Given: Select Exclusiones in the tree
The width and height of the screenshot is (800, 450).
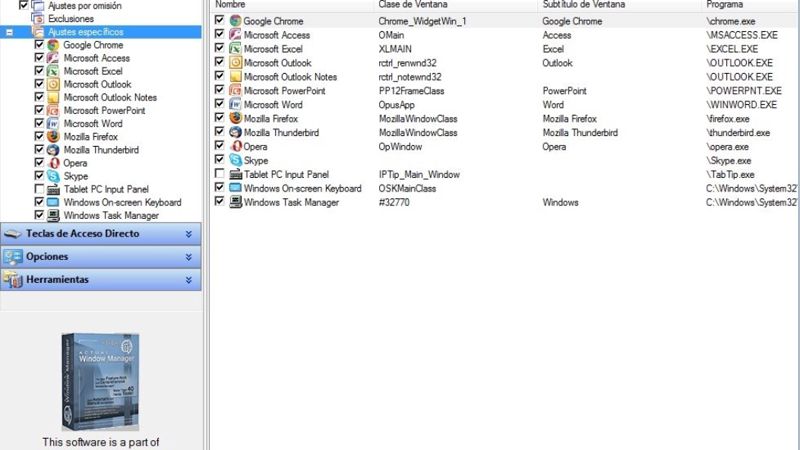Looking at the screenshot, I should [x=71, y=19].
